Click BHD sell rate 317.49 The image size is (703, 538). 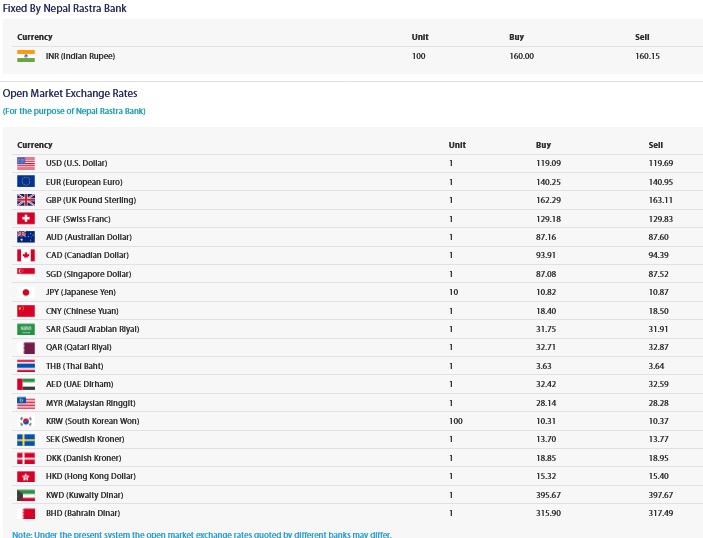(x=661, y=513)
